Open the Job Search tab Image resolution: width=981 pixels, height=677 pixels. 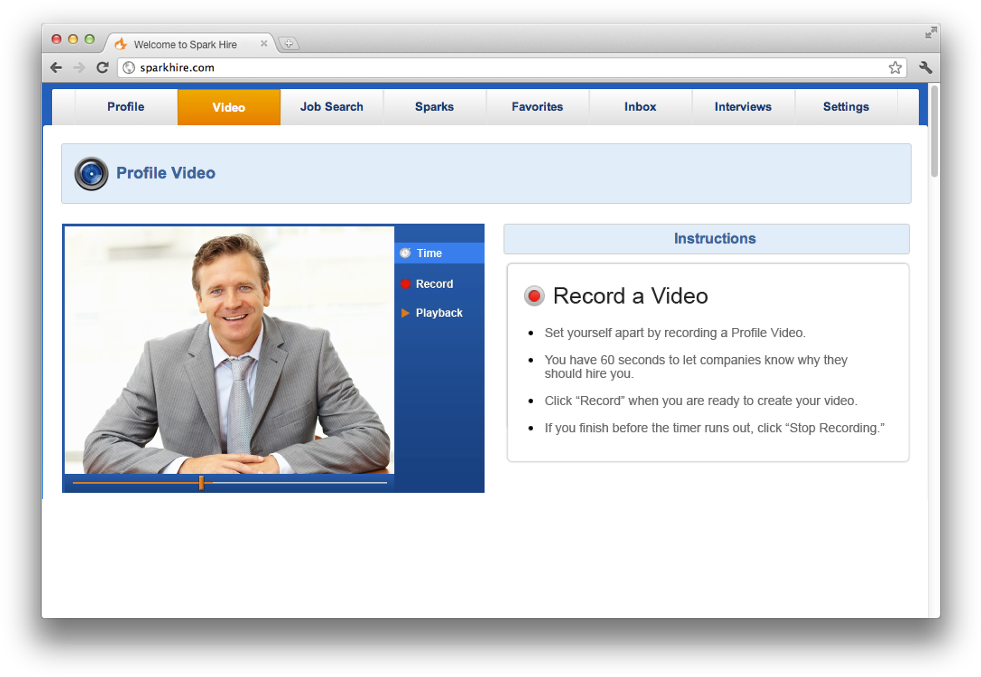pos(331,106)
